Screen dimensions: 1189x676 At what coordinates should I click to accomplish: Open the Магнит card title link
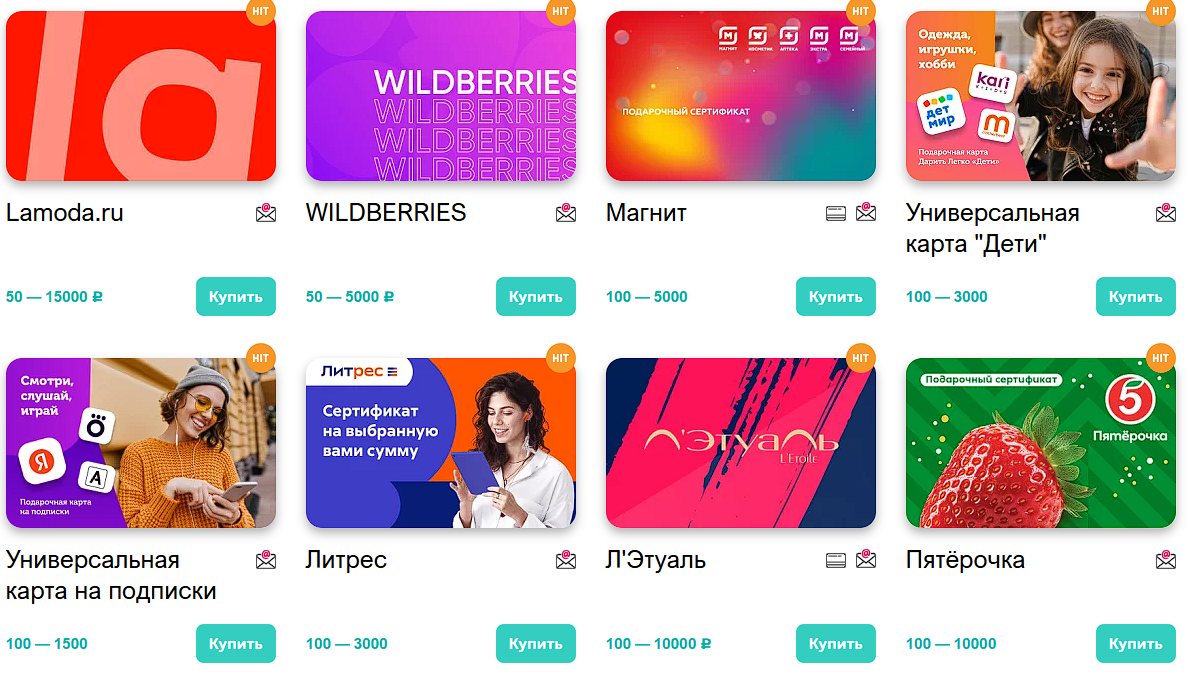point(646,213)
